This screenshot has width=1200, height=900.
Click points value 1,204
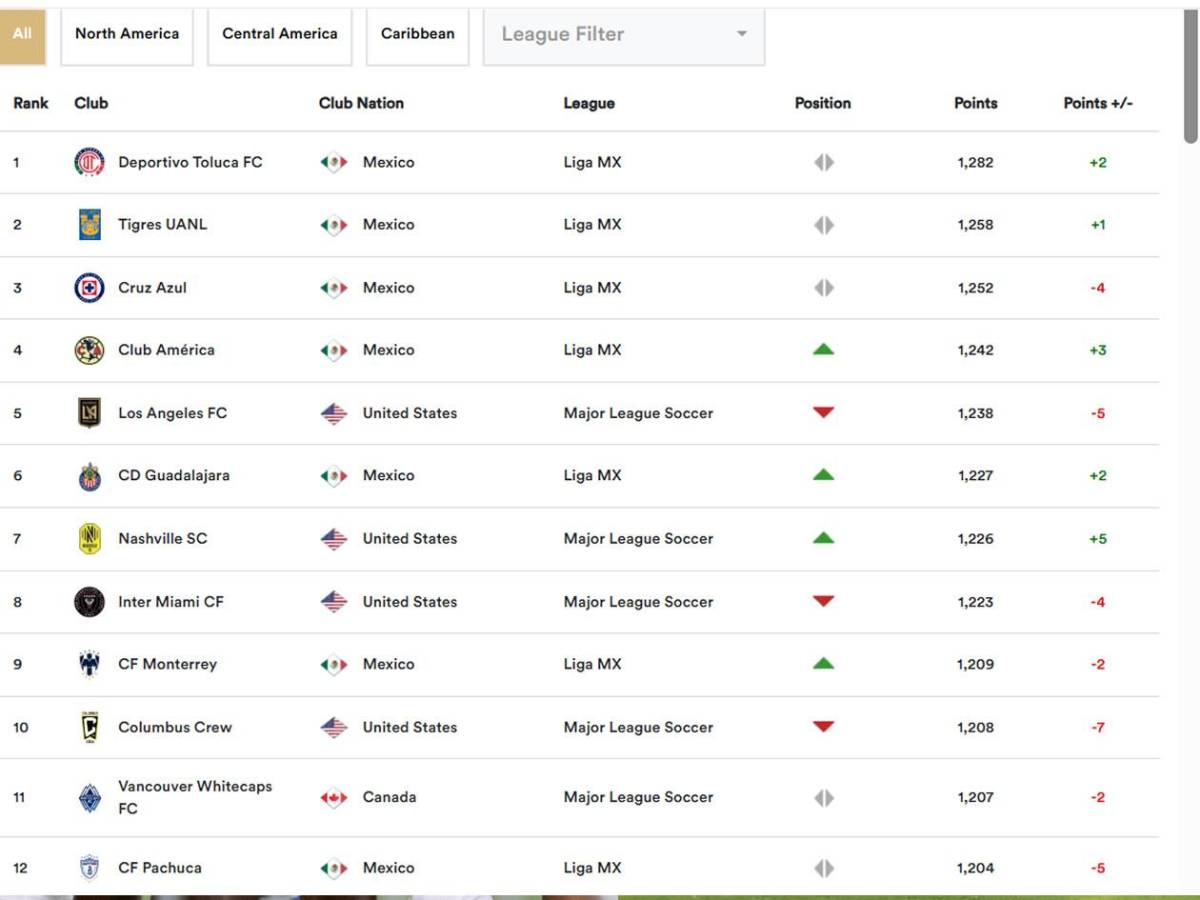click(975, 868)
